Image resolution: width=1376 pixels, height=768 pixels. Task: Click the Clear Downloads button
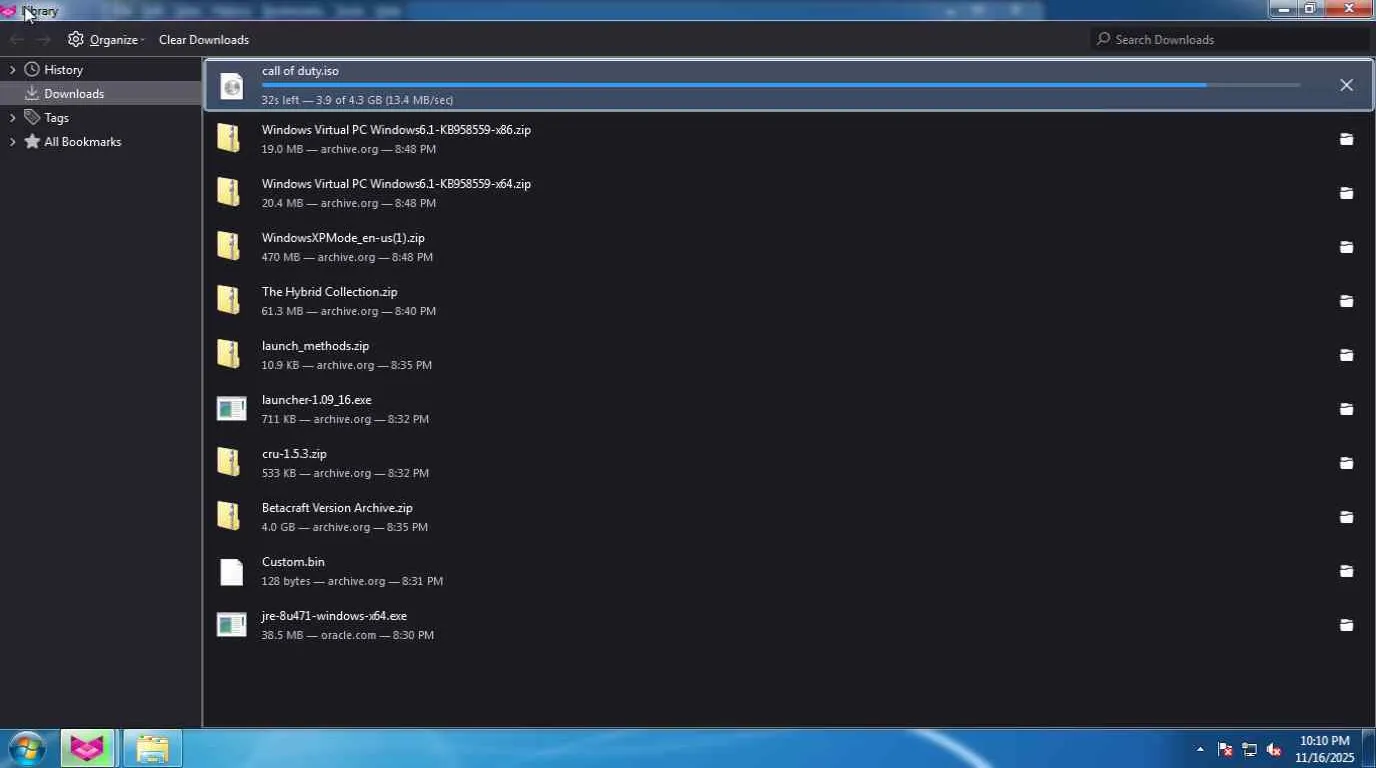pyautogui.click(x=204, y=40)
